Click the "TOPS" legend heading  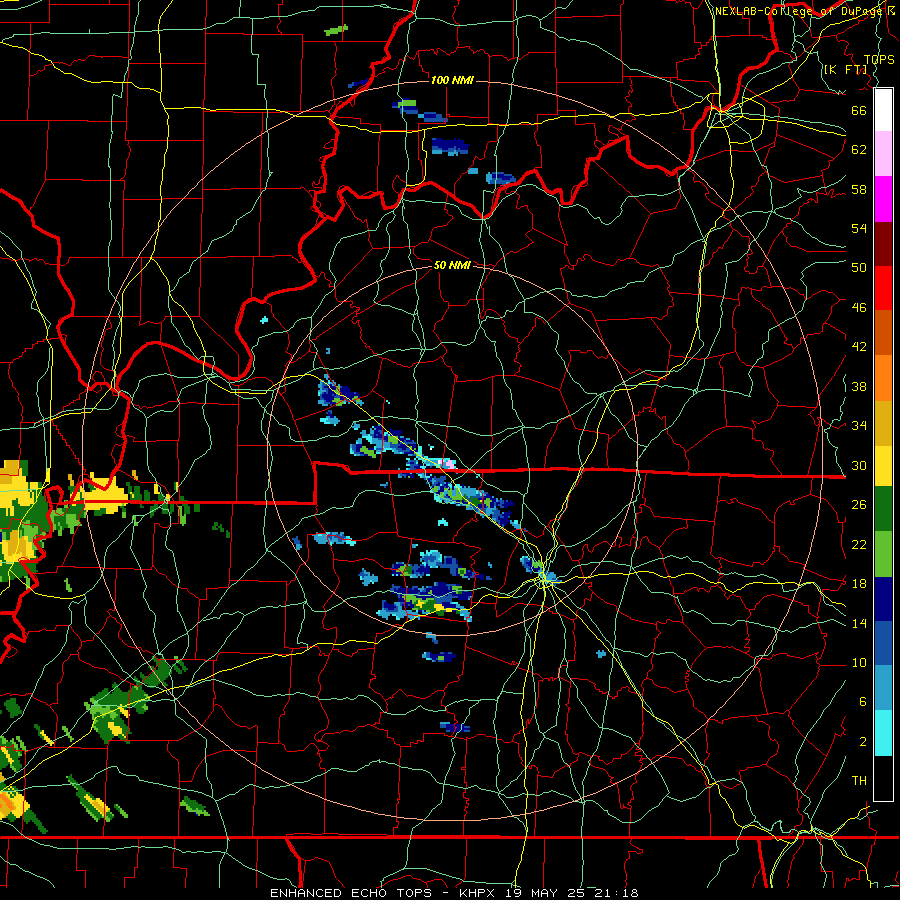click(879, 60)
